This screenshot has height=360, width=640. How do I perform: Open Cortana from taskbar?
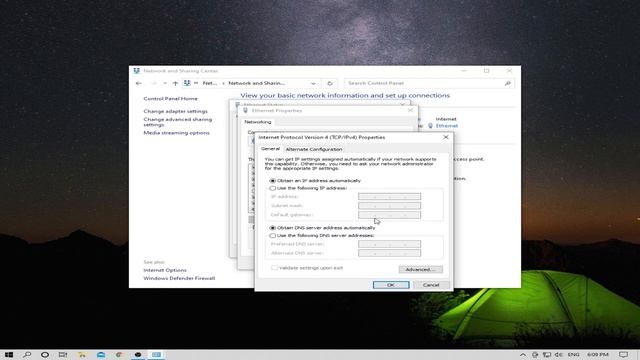(x=45, y=354)
